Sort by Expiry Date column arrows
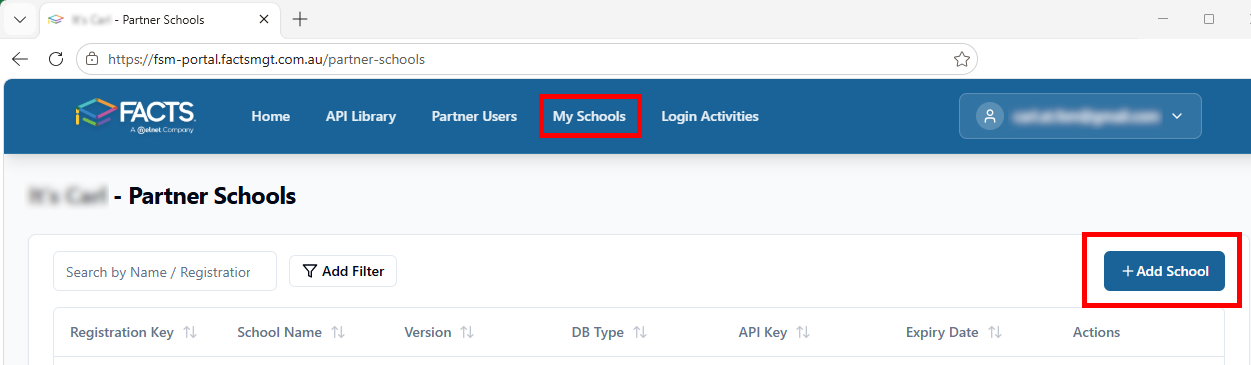This screenshot has height=365, width=1251. point(994,332)
